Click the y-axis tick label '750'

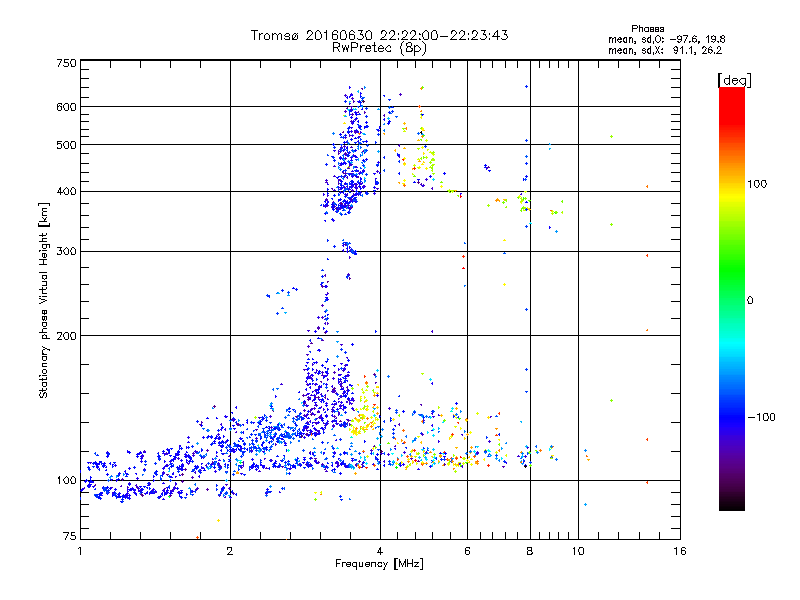pyautogui.click(x=66, y=63)
